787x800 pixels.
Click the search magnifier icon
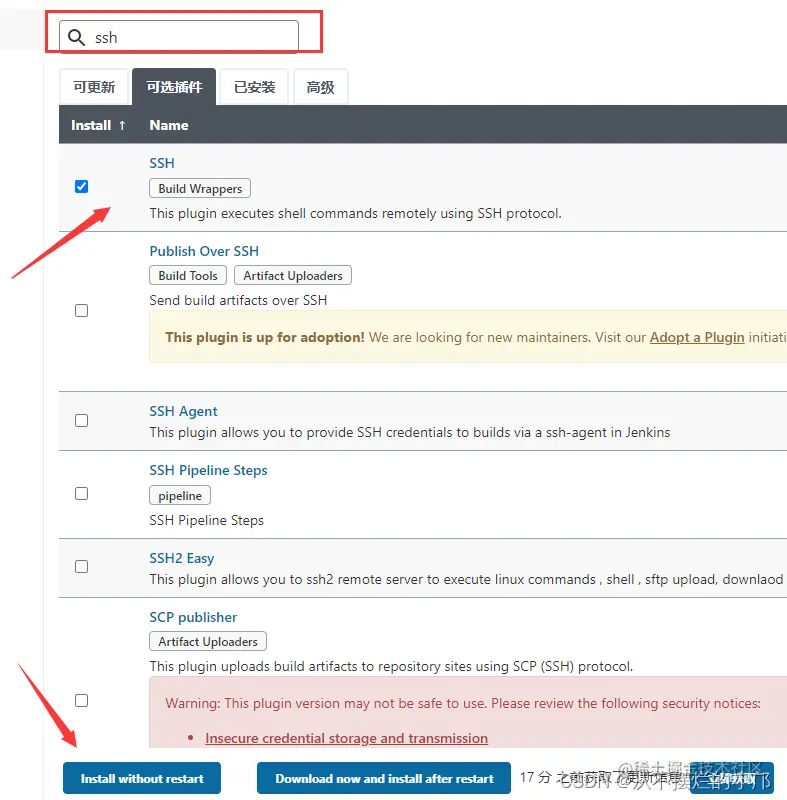(77, 37)
